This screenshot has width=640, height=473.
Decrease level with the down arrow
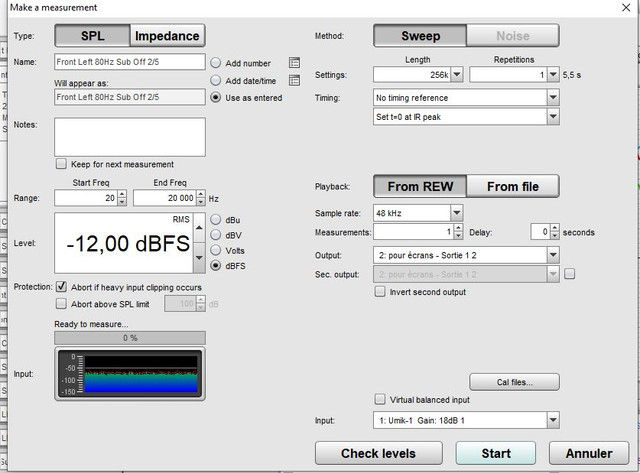(199, 258)
